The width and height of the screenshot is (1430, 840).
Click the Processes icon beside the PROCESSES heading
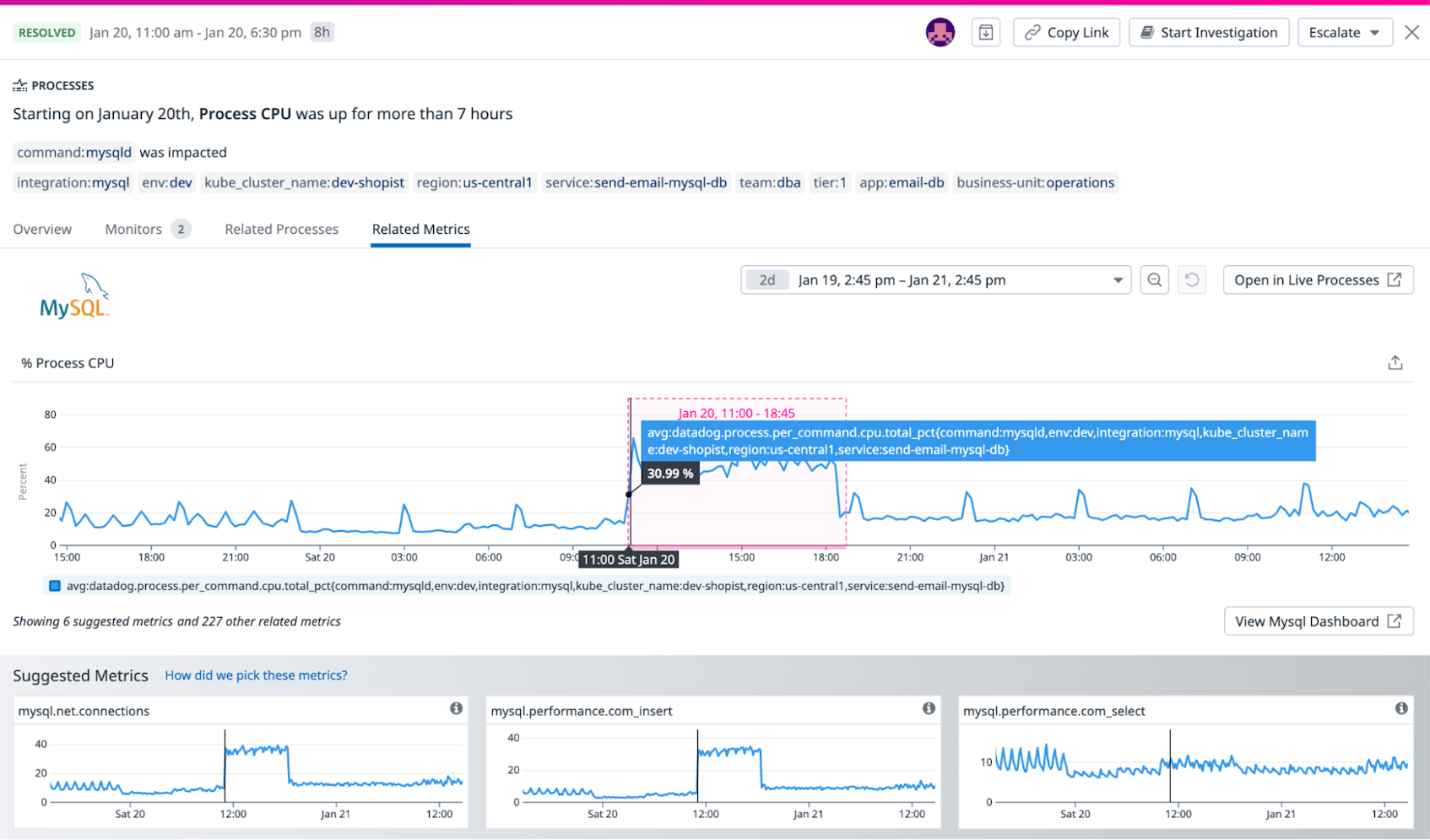[19, 84]
